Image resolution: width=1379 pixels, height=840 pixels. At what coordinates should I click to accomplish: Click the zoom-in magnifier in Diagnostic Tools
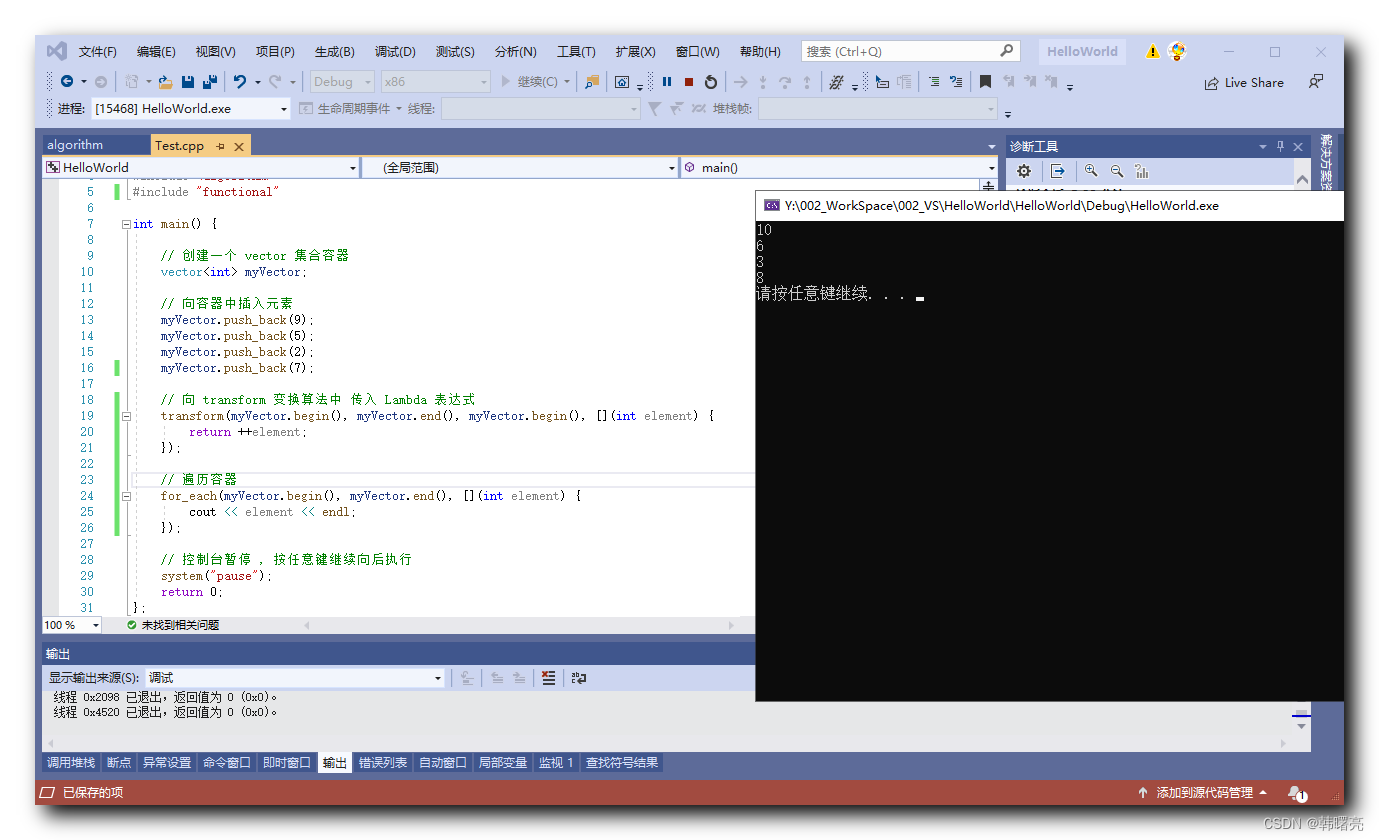pos(1091,170)
